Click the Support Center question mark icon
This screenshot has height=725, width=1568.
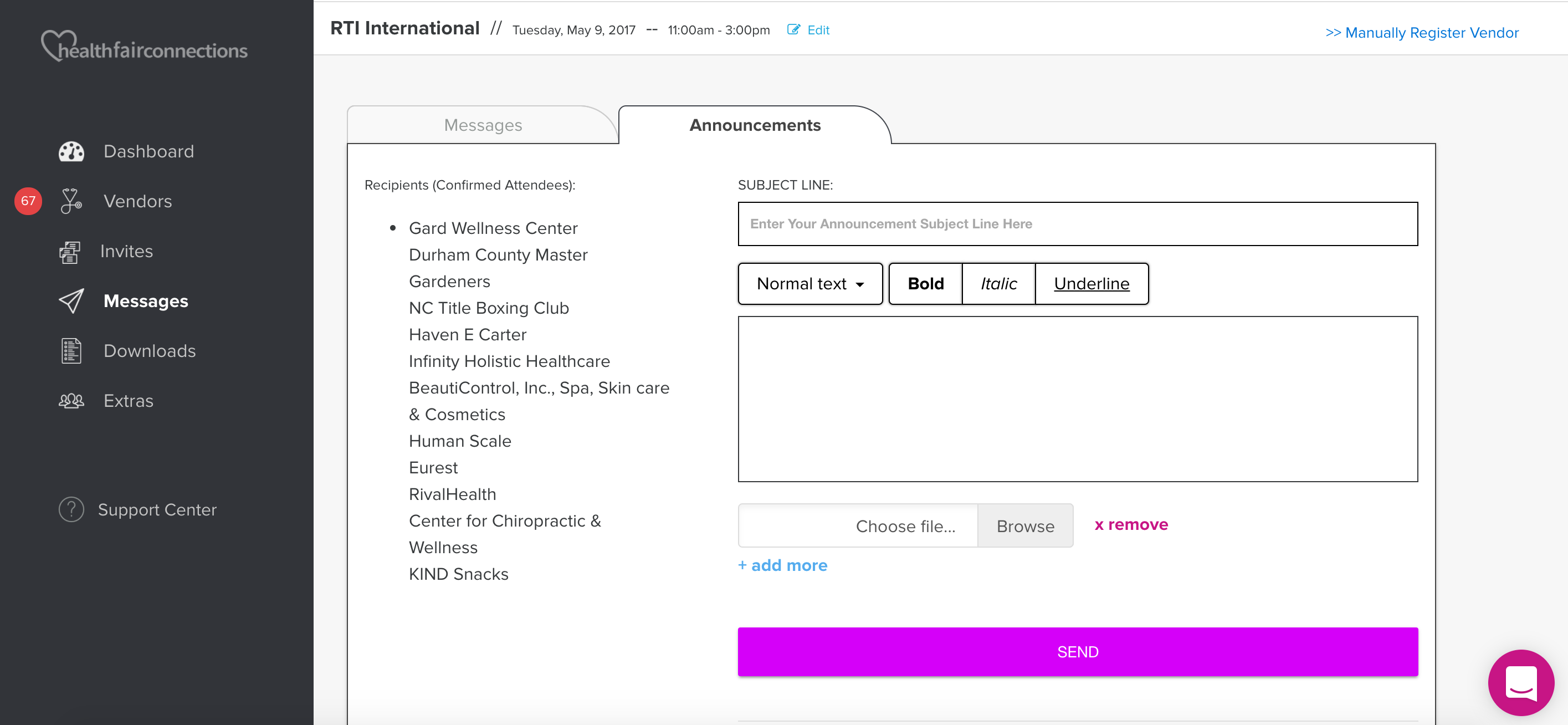point(71,509)
